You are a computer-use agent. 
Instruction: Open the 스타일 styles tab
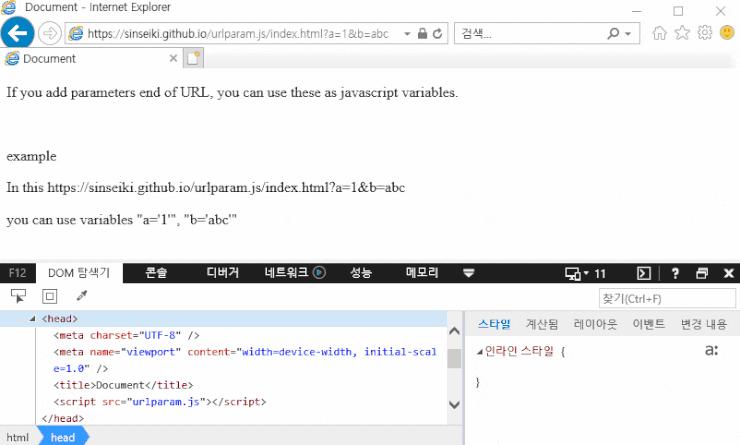(x=494, y=324)
